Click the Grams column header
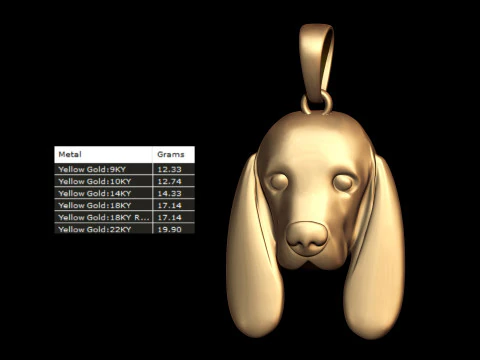 [x=174, y=154]
